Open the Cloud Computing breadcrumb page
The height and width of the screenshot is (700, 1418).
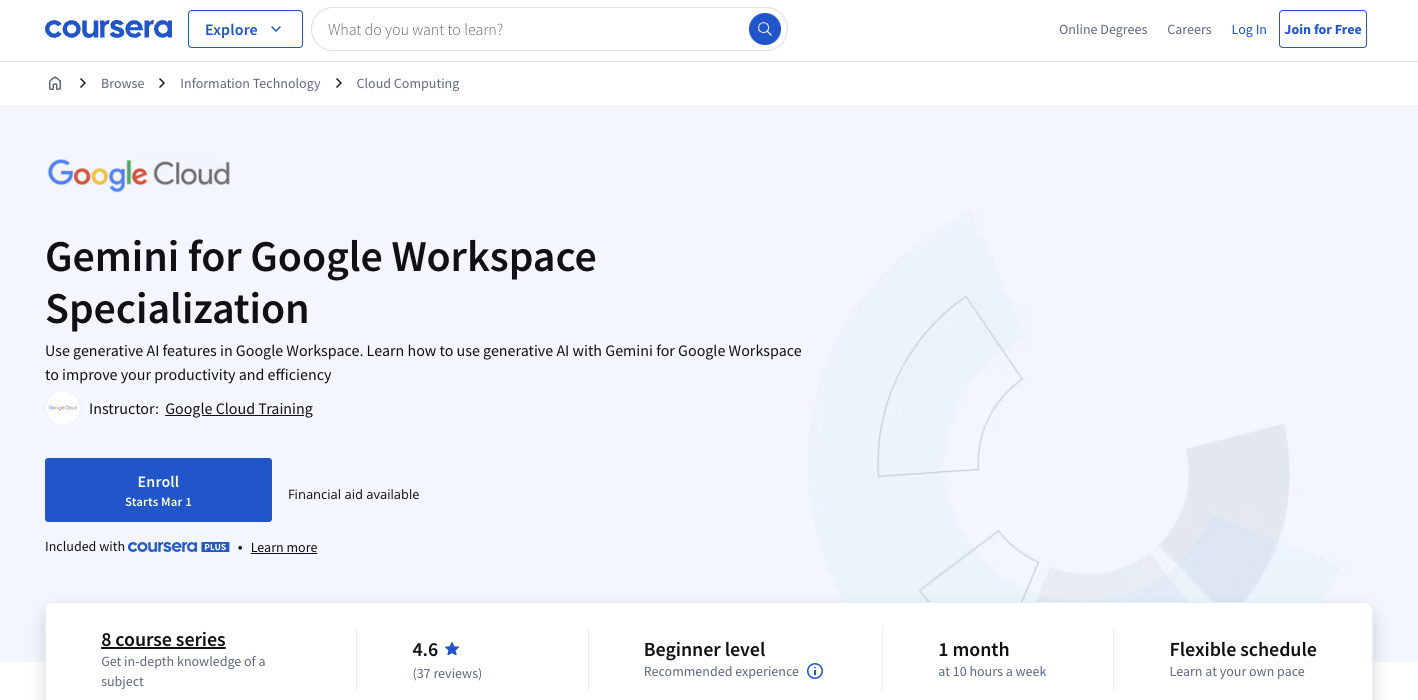point(407,83)
